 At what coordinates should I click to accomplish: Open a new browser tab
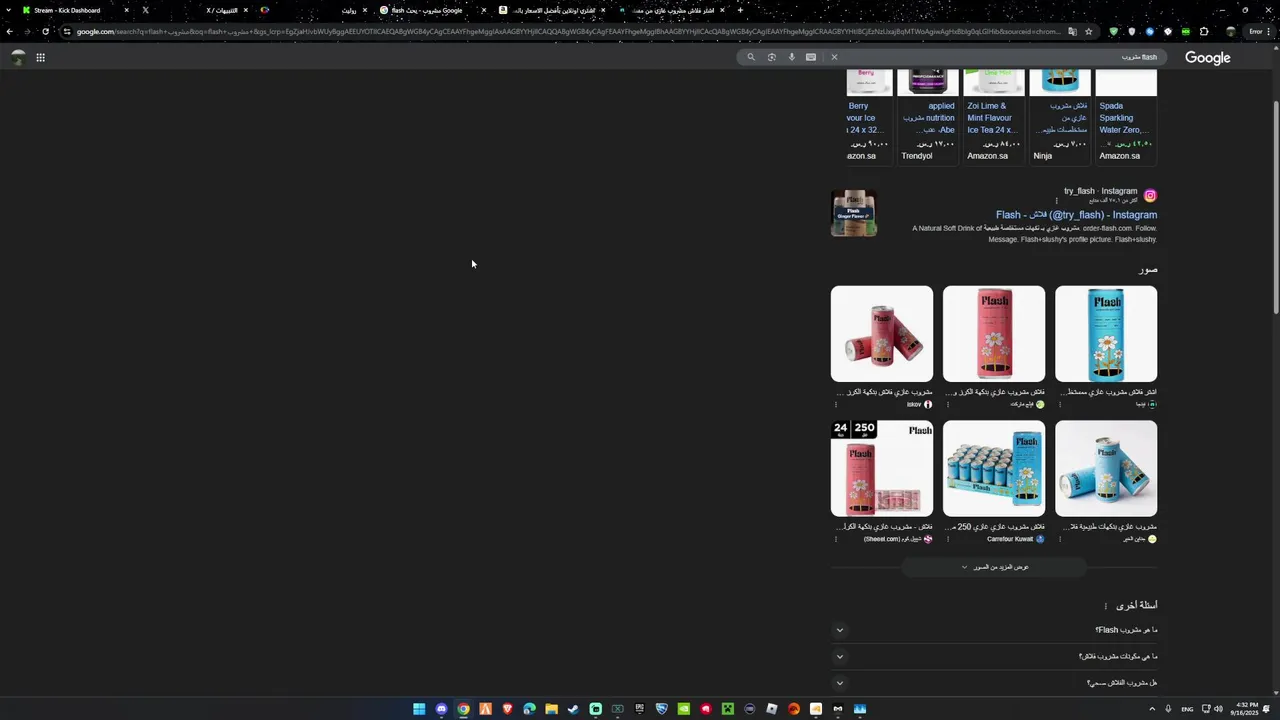(x=740, y=10)
